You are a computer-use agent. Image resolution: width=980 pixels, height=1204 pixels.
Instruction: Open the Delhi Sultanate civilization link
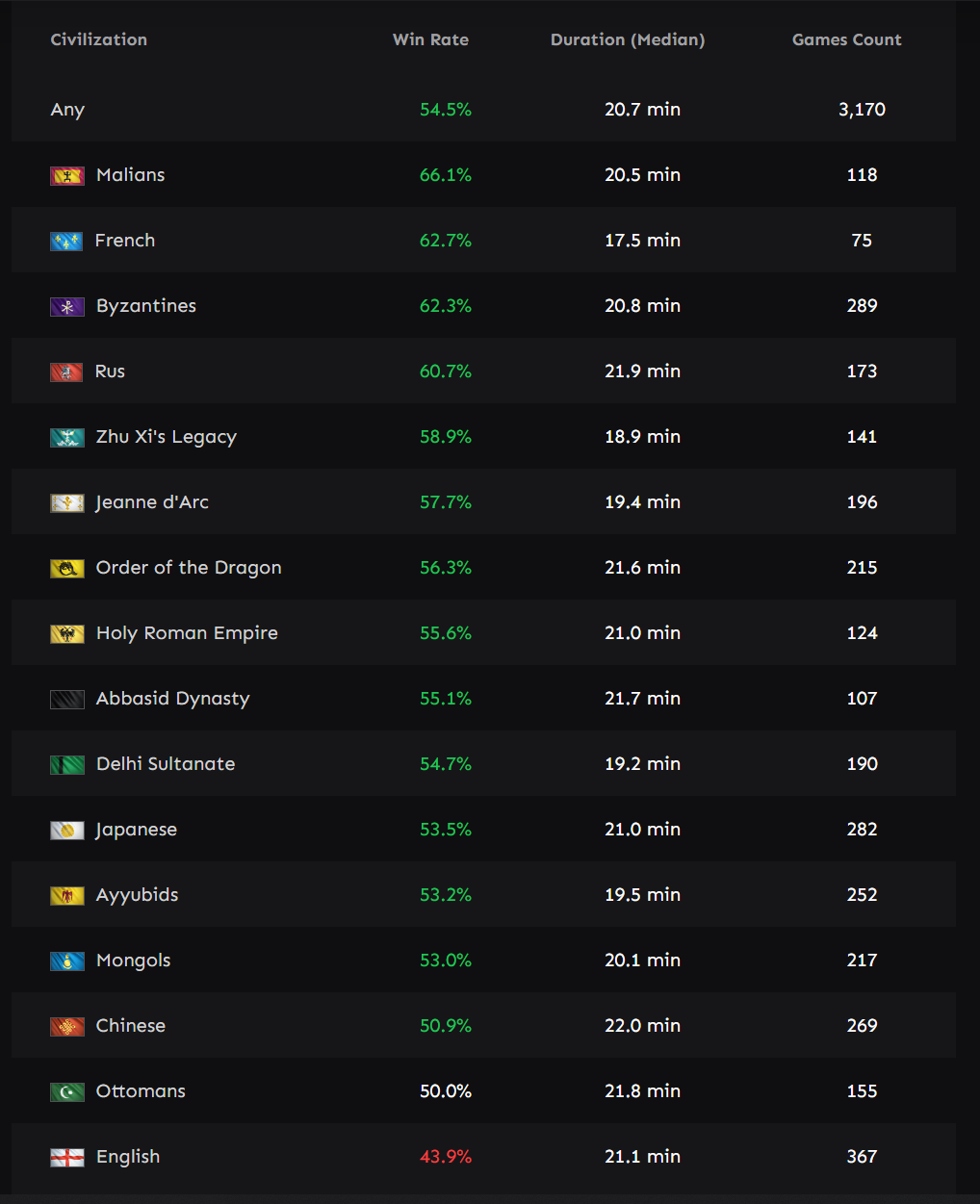coord(166,764)
